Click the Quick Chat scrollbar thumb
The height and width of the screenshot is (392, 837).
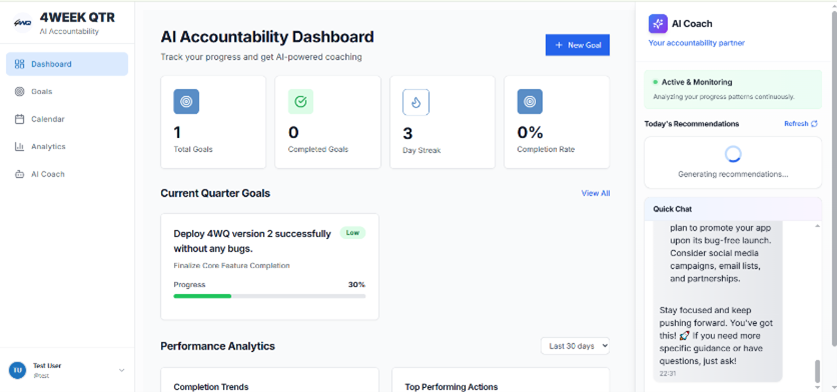[817, 371]
